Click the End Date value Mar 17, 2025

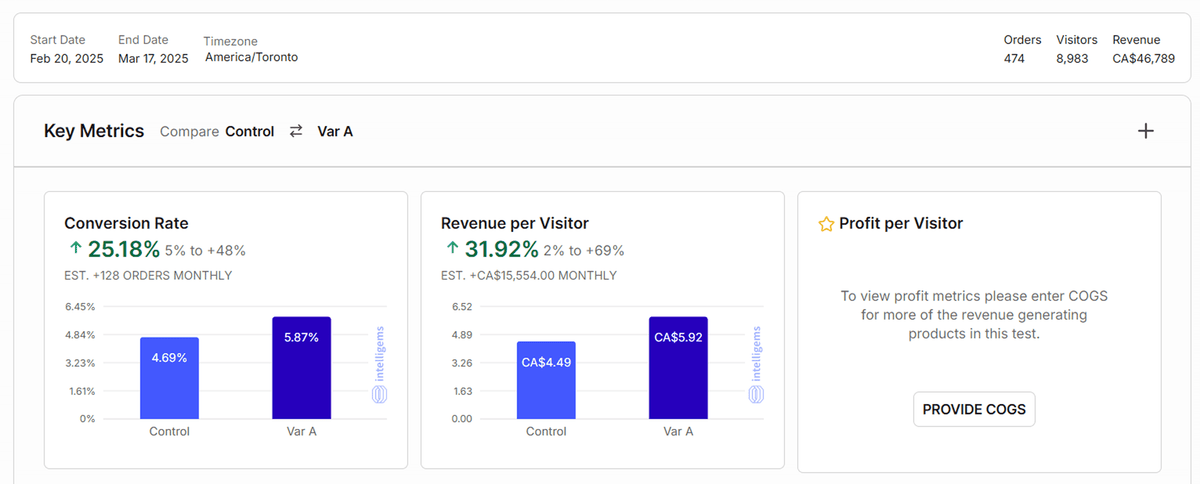(x=153, y=59)
